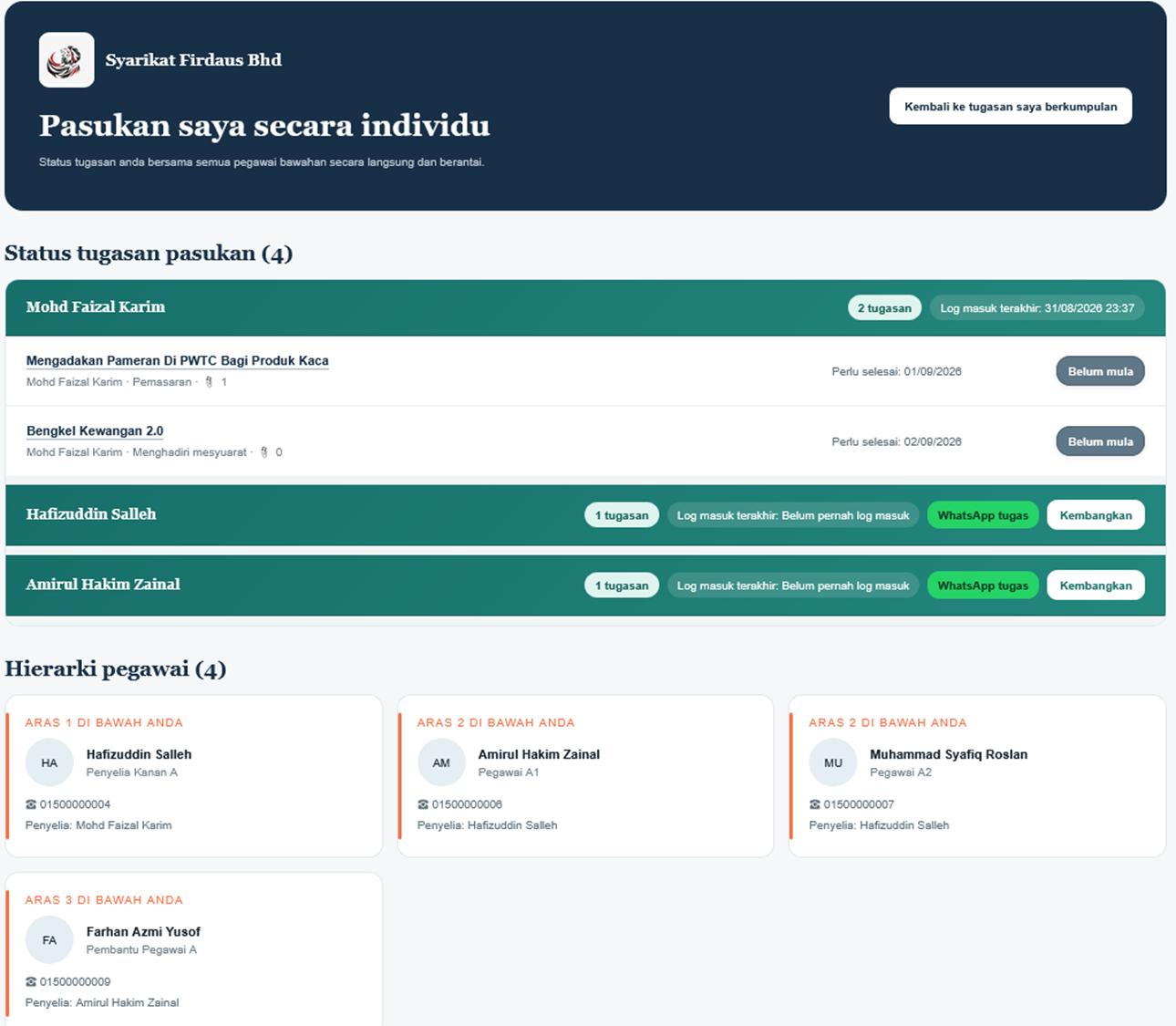Click the 'Mohd Faizal Karim' team header name
1176x1026 pixels.
pos(96,307)
